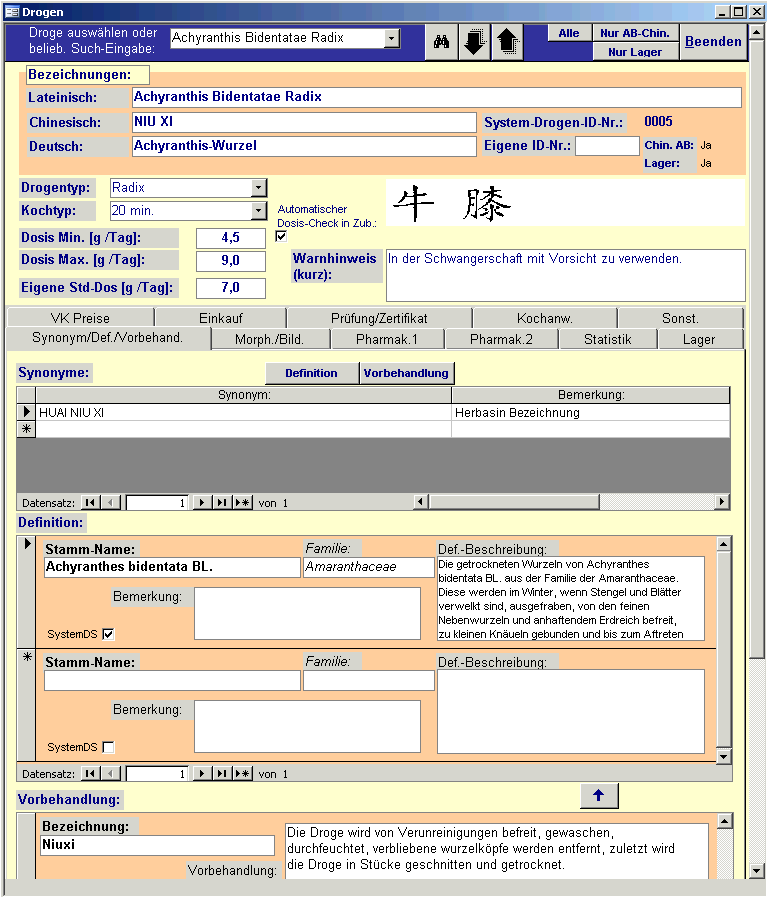Uncheck SystemDS for Achyranthes bidentata
Image resolution: width=767 pixels, height=897 pixels.
coord(108,634)
